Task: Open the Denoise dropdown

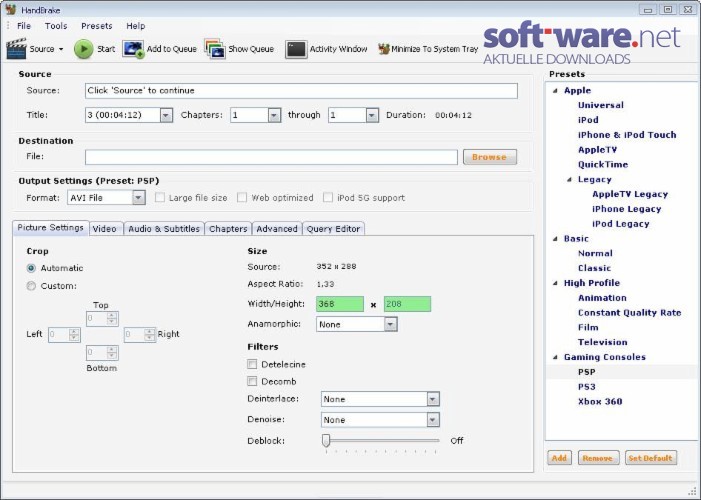Action: [x=433, y=419]
